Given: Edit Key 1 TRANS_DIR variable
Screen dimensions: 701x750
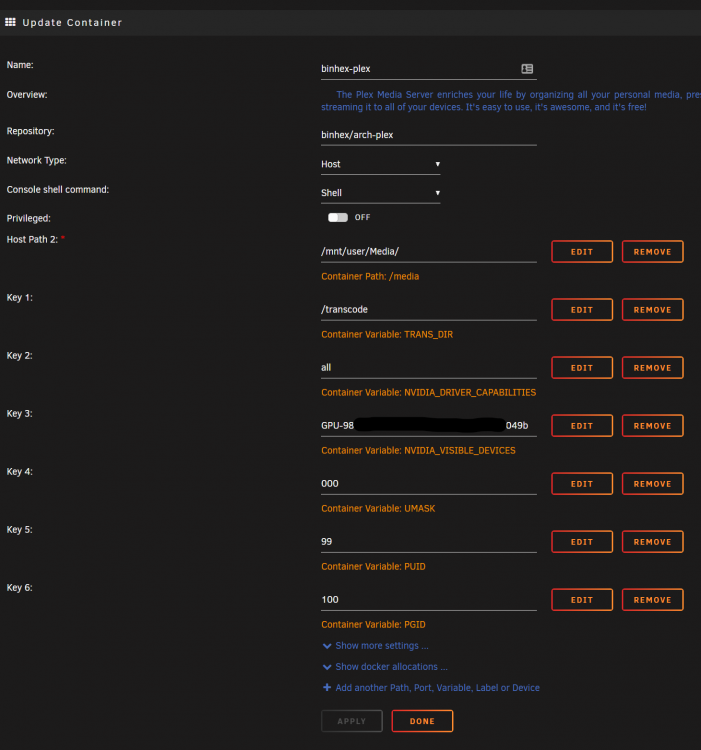Looking at the screenshot, I should (582, 309).
